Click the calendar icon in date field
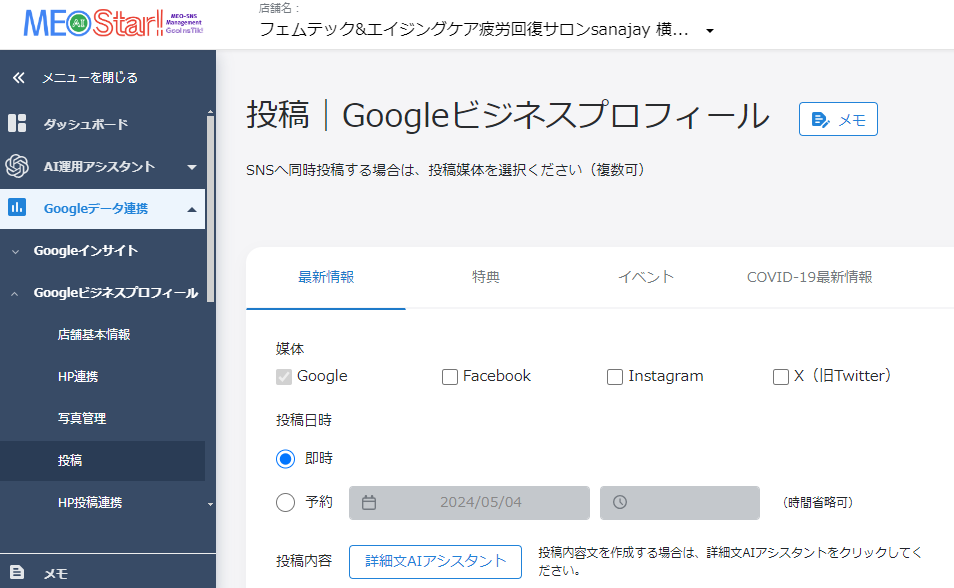Screen dimensions: 954x588 click(x=369, y=502)
